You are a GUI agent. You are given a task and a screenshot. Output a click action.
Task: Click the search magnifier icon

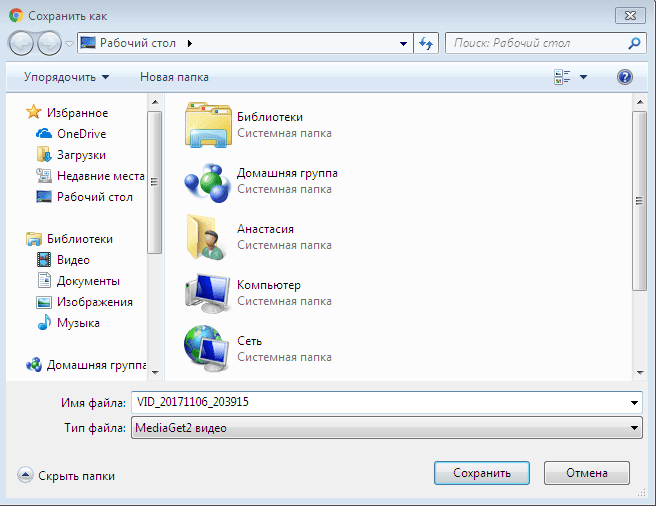click(634, 43)
